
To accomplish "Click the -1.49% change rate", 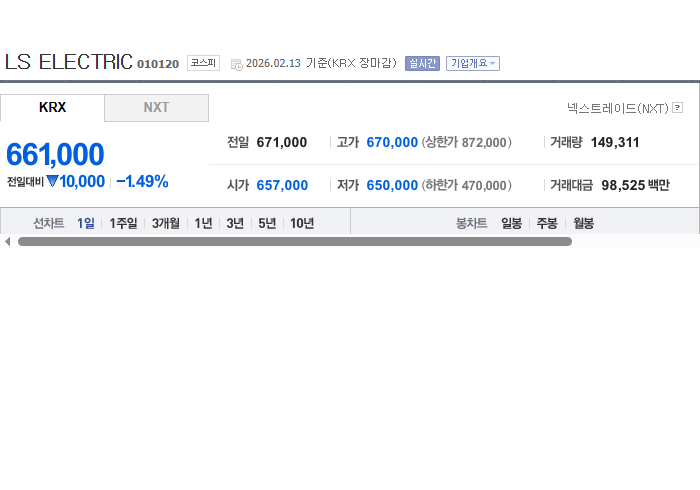I will [142, 181].
